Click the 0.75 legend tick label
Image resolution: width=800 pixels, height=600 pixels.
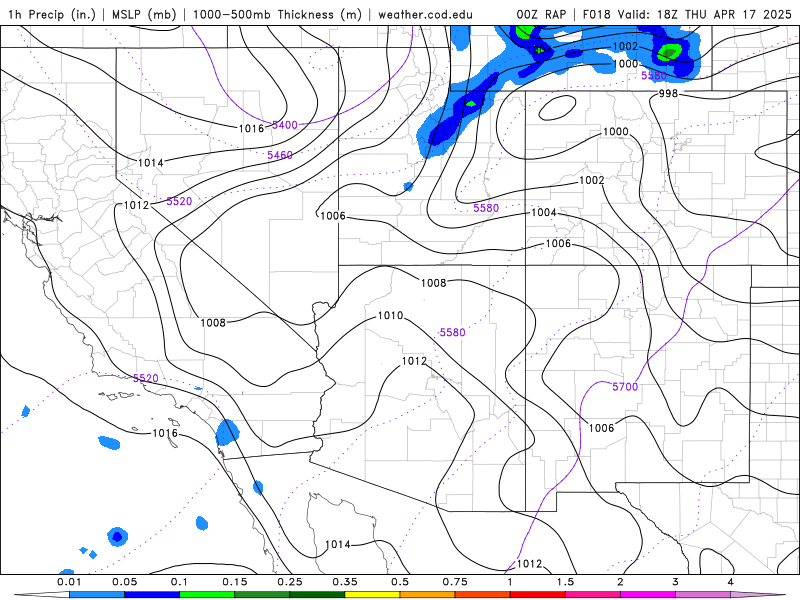[455, 582]
